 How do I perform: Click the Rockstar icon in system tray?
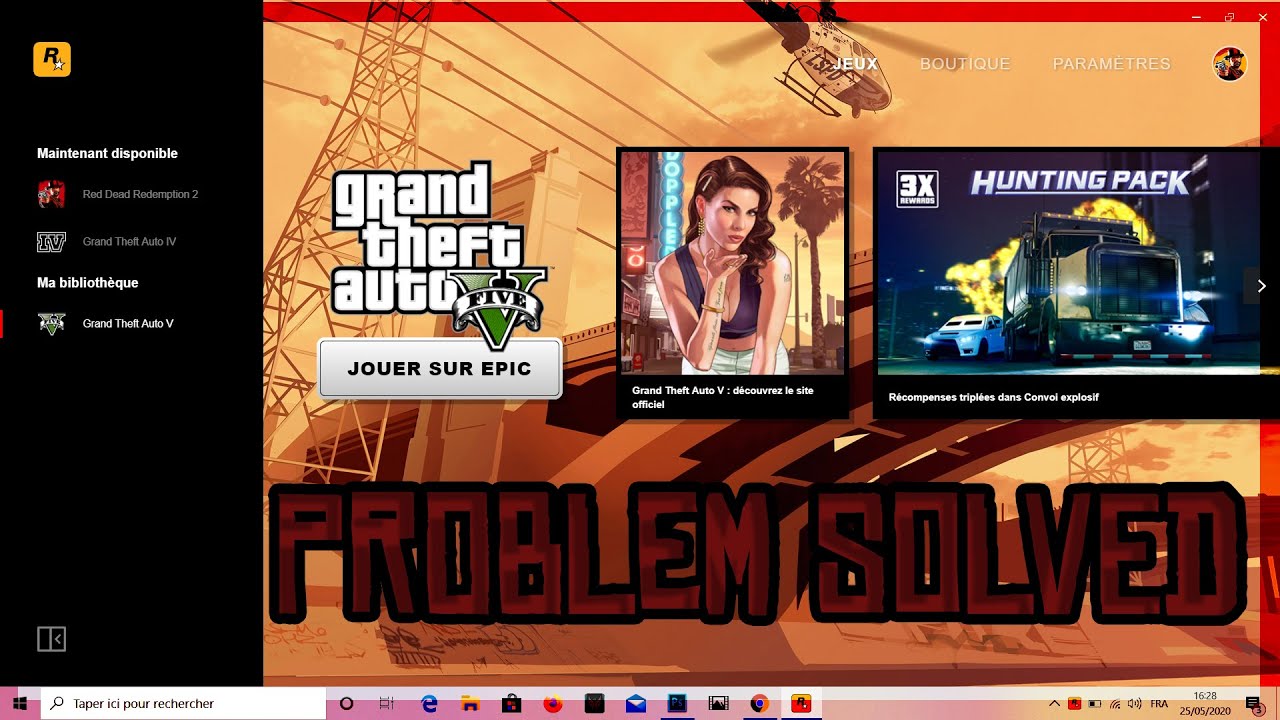pos(1075,703)
